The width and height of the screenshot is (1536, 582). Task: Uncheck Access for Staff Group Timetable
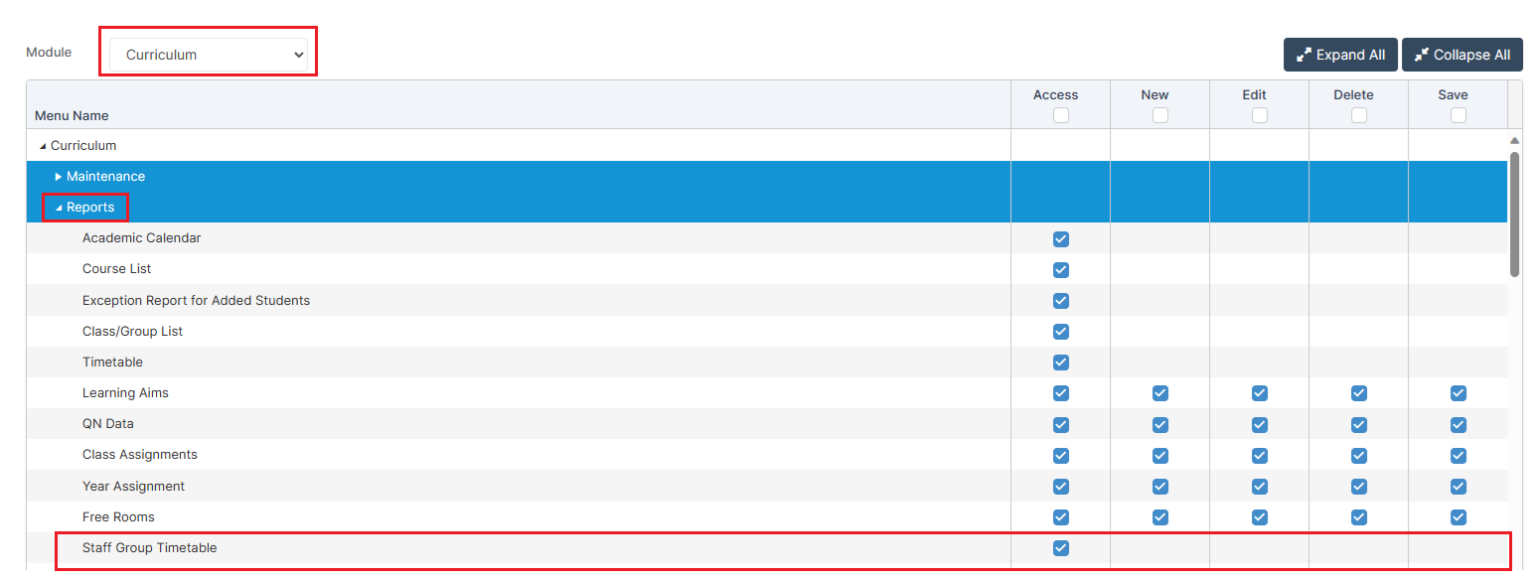1060,548
